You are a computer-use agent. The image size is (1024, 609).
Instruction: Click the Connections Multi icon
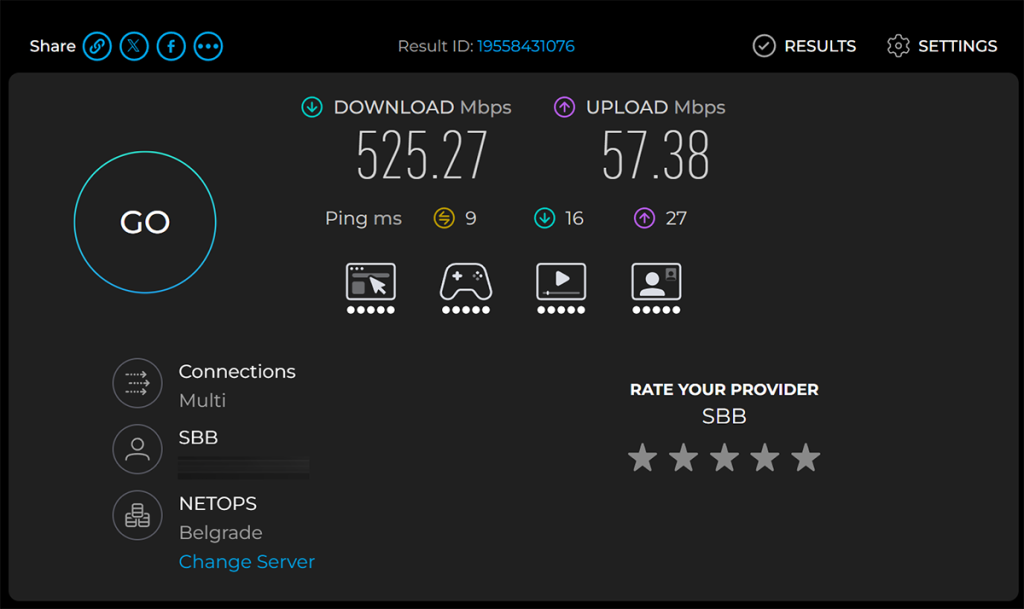[137, 383]
